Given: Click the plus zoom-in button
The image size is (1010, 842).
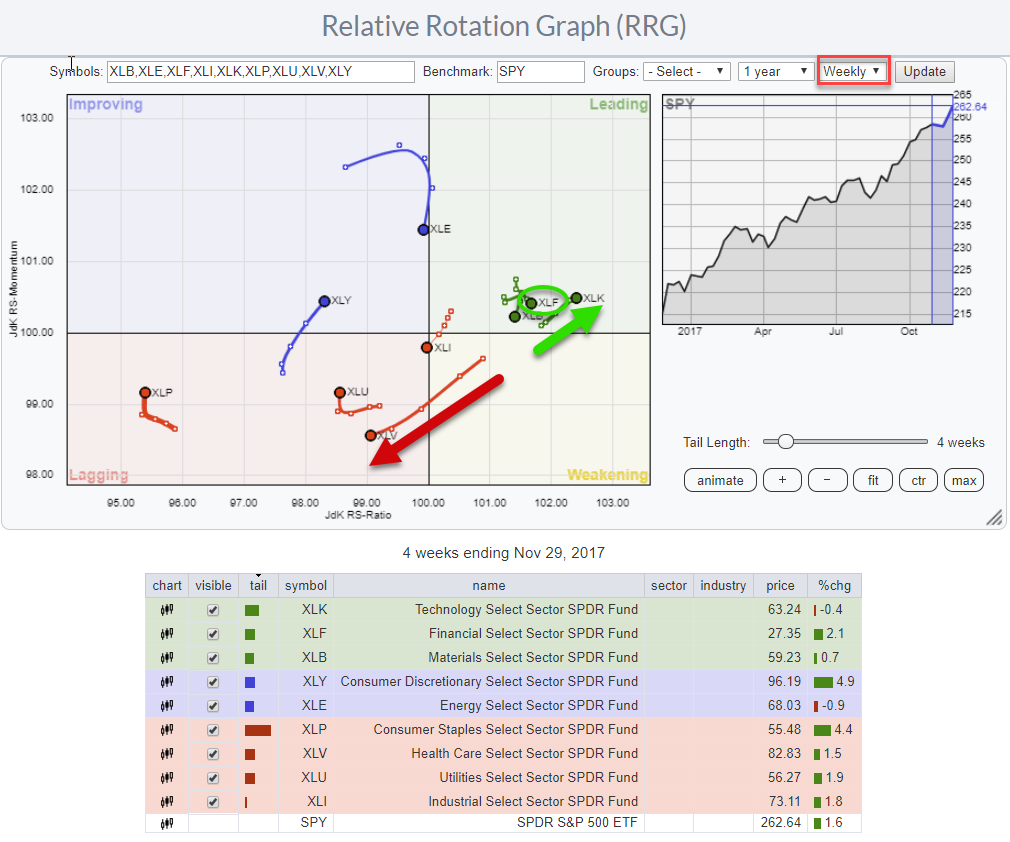Looking at the screenshot, I should point(782,480).
